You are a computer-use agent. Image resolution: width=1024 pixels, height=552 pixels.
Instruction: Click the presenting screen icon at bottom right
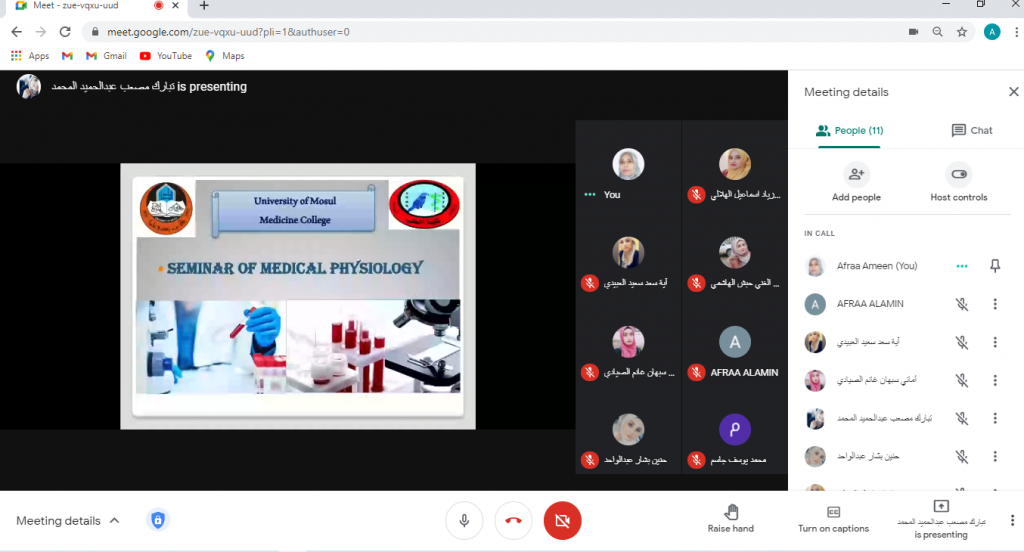tap(939, 507)
